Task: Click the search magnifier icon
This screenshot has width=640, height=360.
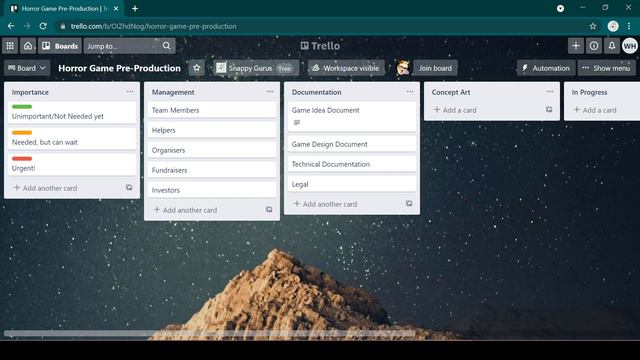Action: 167,46
